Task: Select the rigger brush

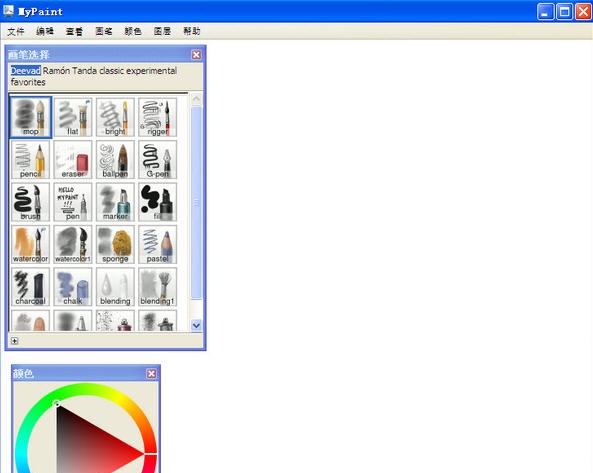Action: pyautogui.click(x=158, y=117)
